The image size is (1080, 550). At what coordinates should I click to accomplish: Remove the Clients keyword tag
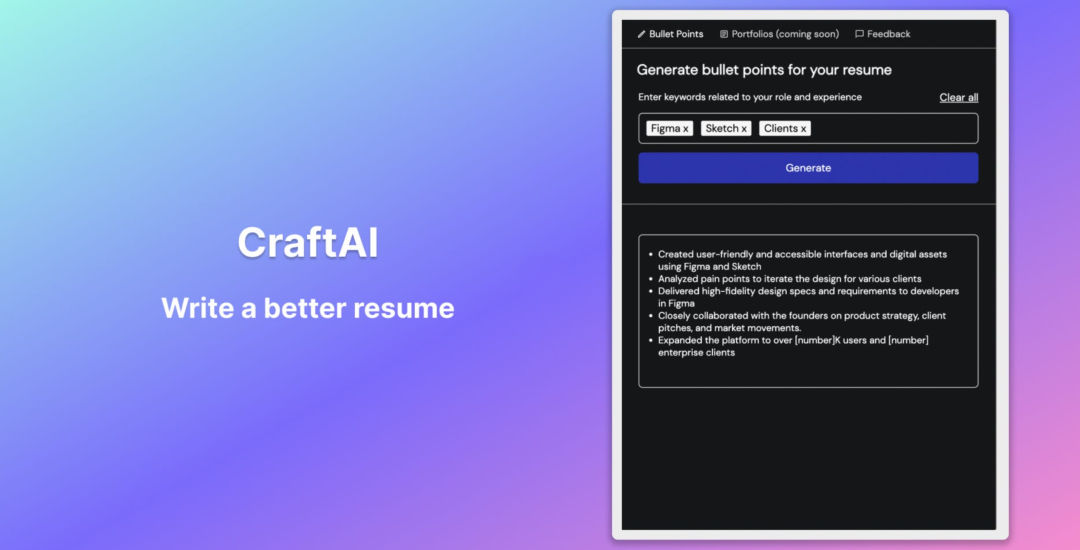(x=803, y=129)
